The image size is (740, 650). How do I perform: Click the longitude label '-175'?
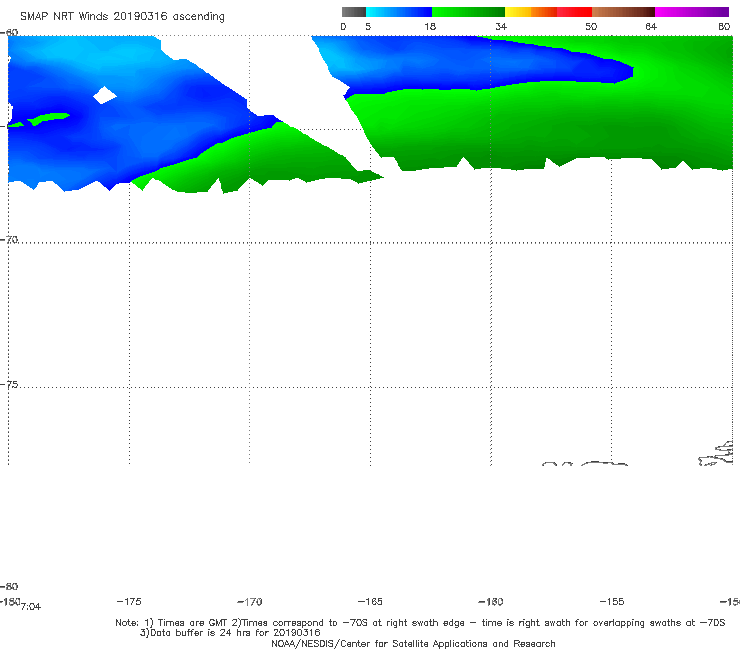point(129,601)
